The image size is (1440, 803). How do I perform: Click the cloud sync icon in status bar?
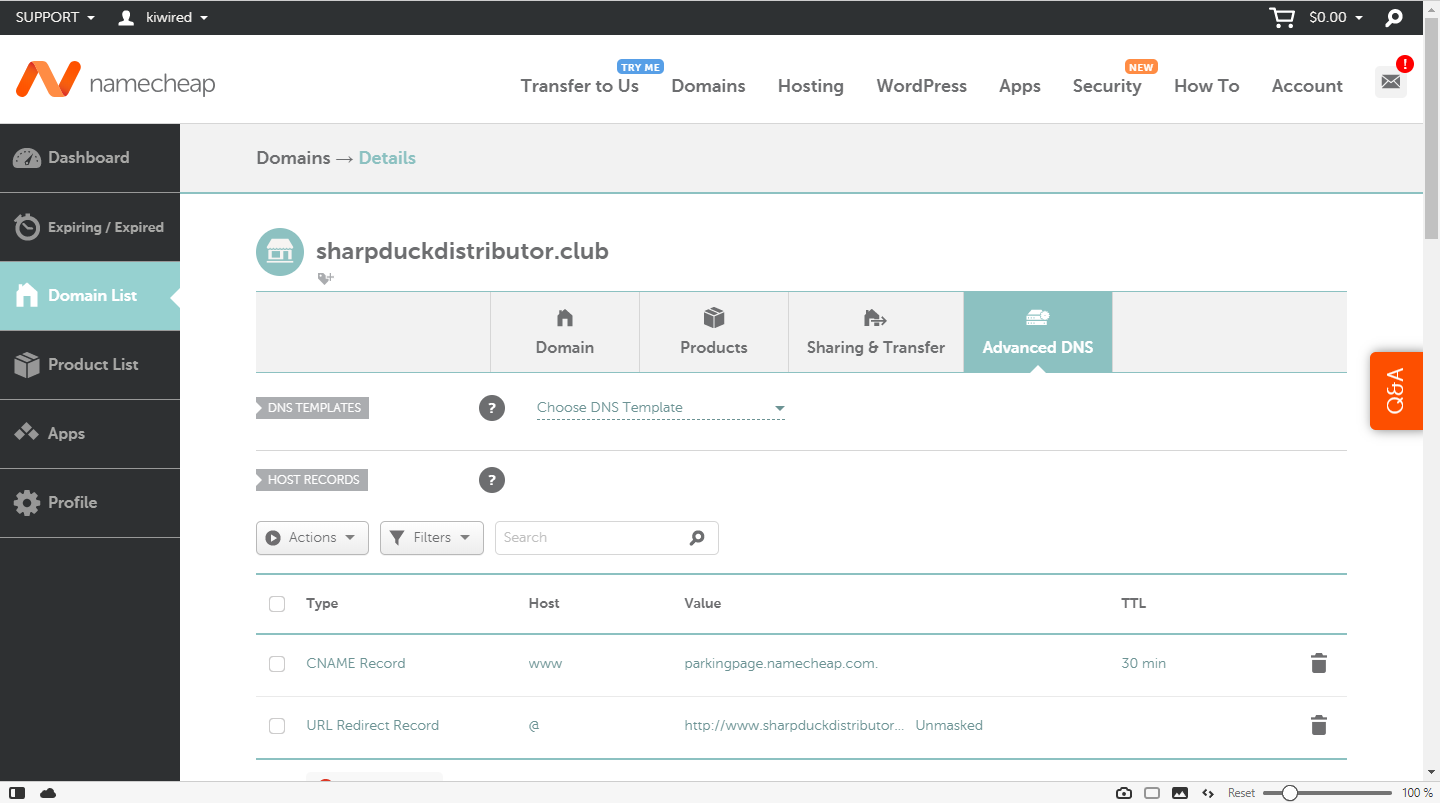(48, 793)
